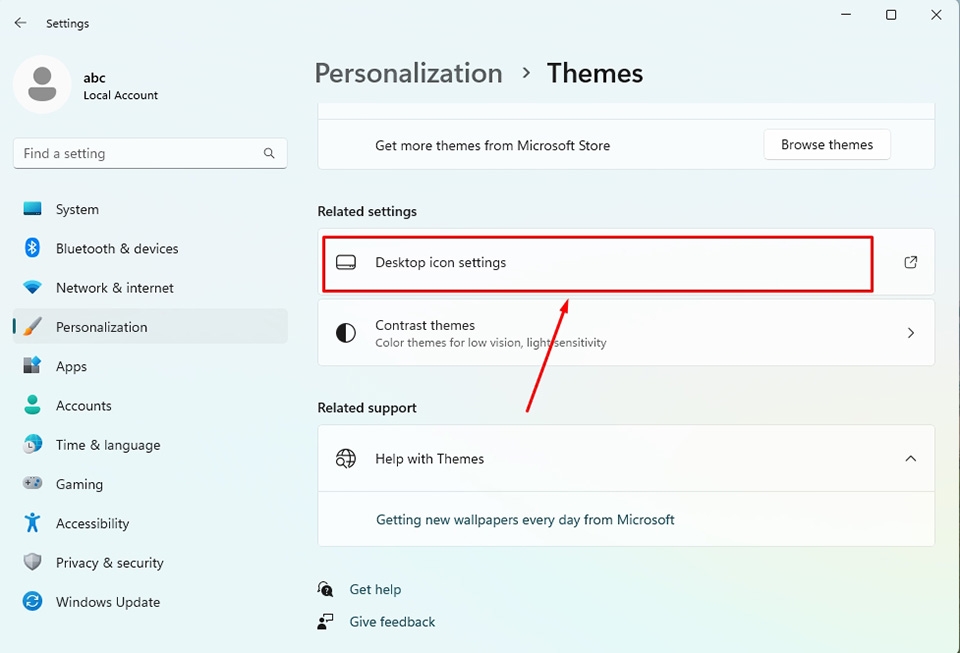Click the Accessibility figure icon

coord(32,523)
